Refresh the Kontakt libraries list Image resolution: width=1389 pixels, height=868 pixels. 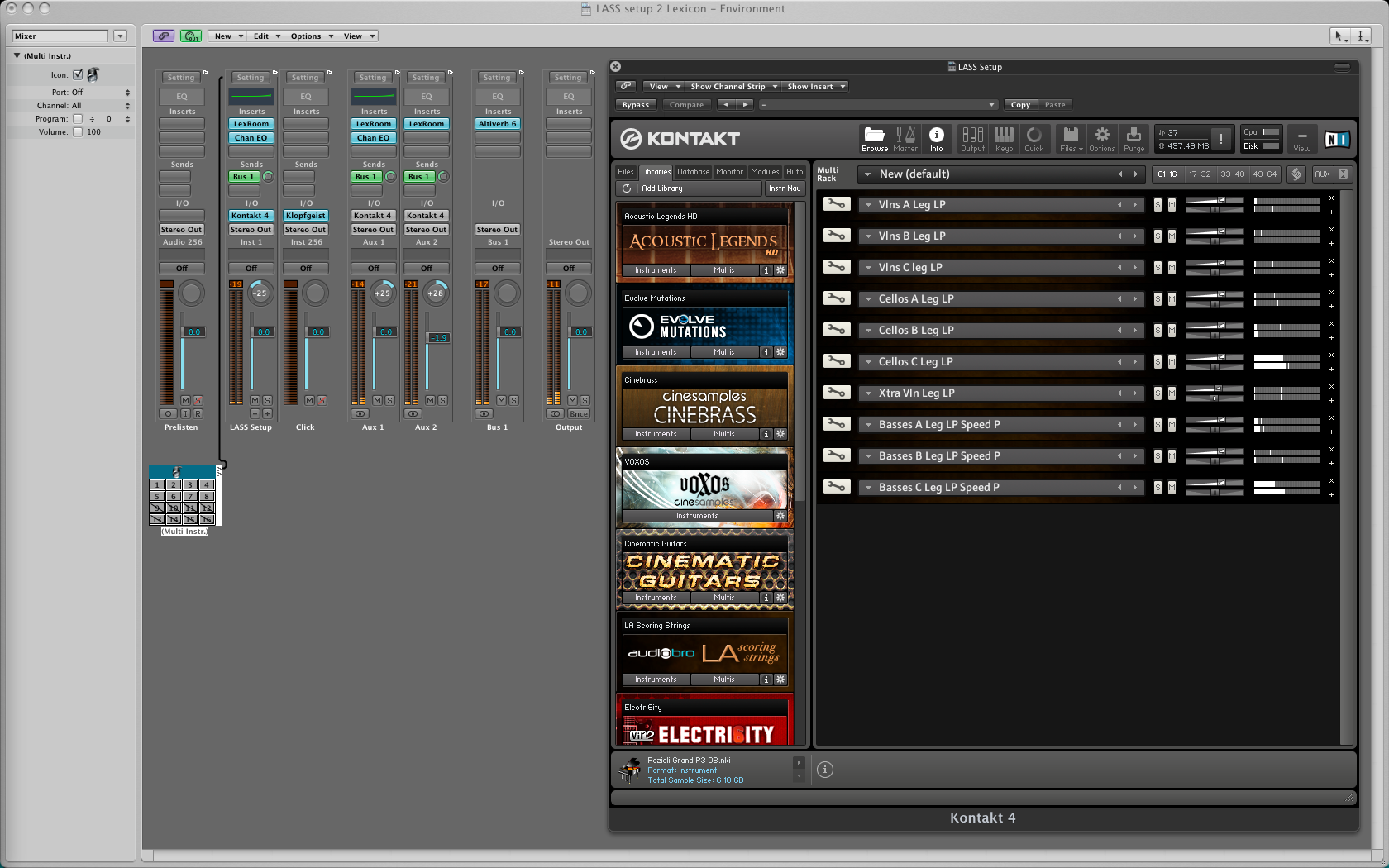(x=627, y=188)
